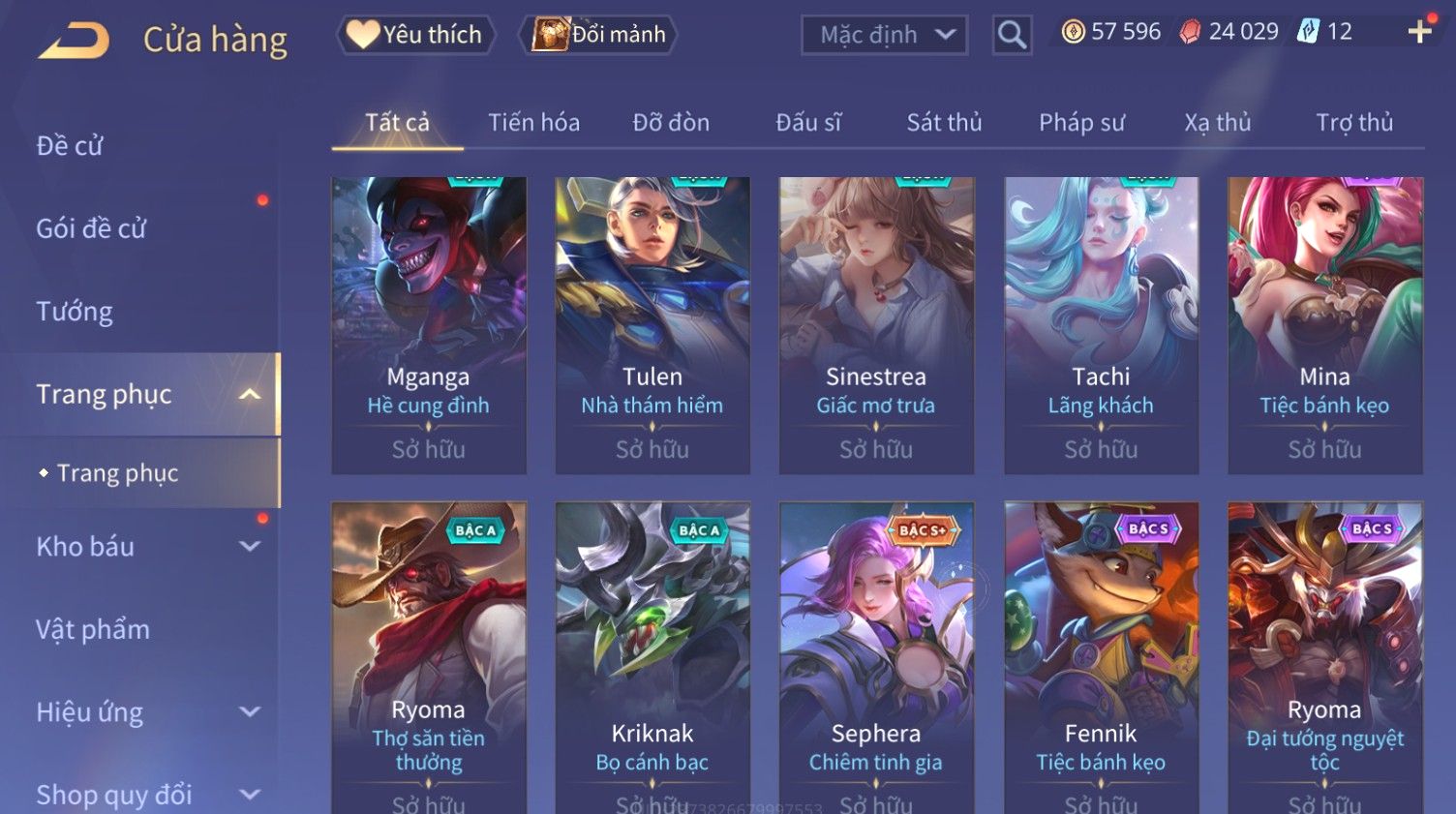Tap the red ruby balance icon
The height and width of the screenshot is (814, 1456).
(1190, 32)
